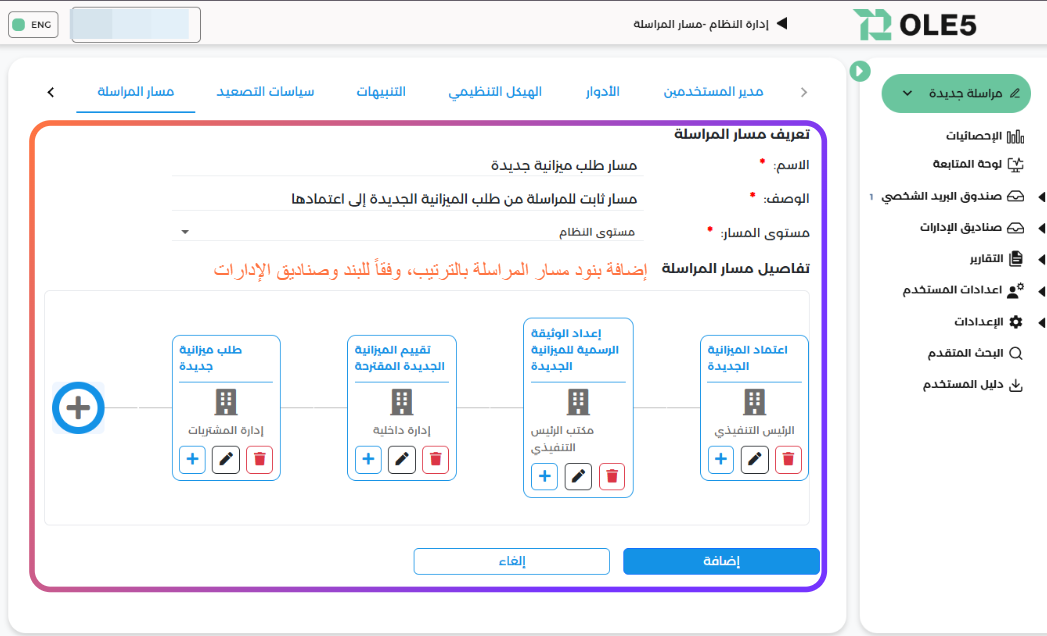Screen dimensions: 1047x636
Task: Delete the إعداد الوثيقة الرسمية step
Action: 612,476
